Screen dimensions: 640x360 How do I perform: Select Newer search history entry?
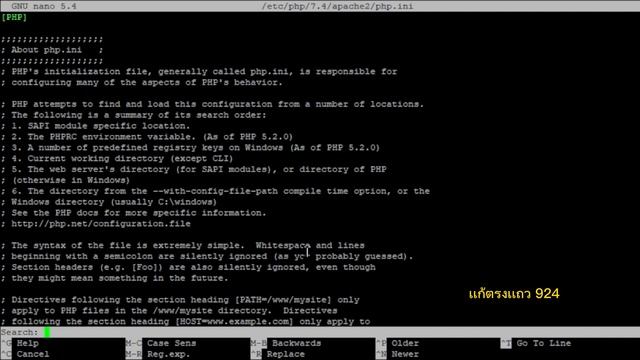398,354
